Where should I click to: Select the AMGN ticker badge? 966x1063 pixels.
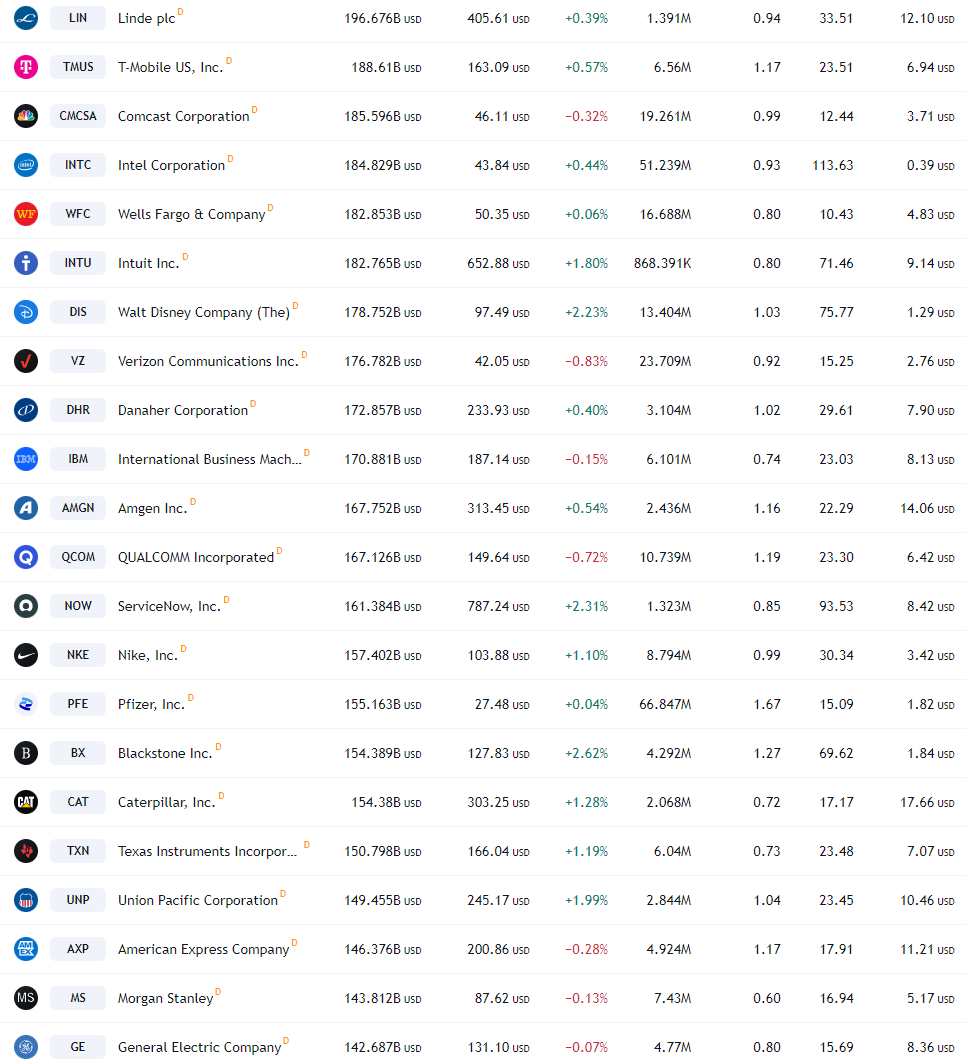click(x=78, y=508)
